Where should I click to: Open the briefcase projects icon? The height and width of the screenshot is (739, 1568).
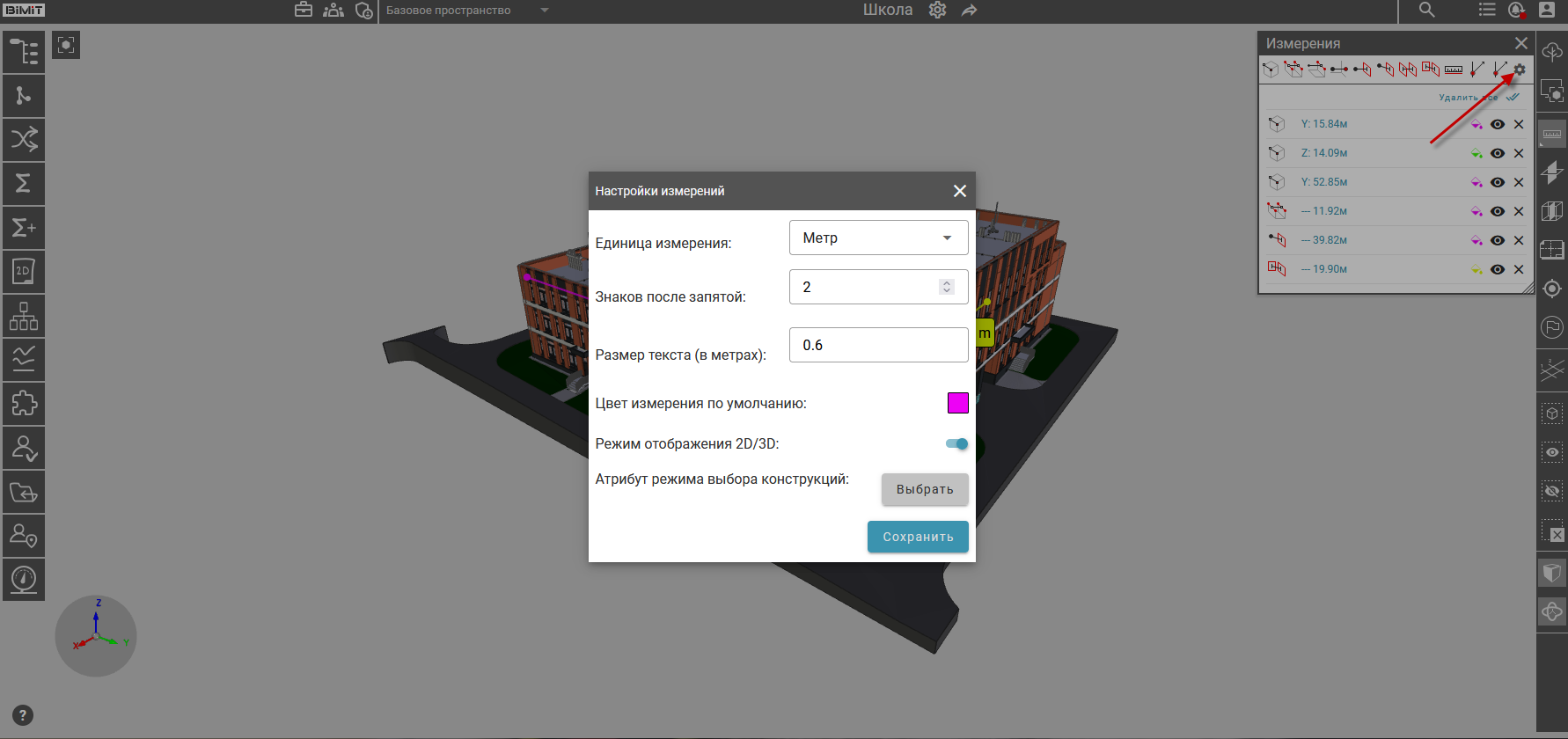tap(304, 11)
